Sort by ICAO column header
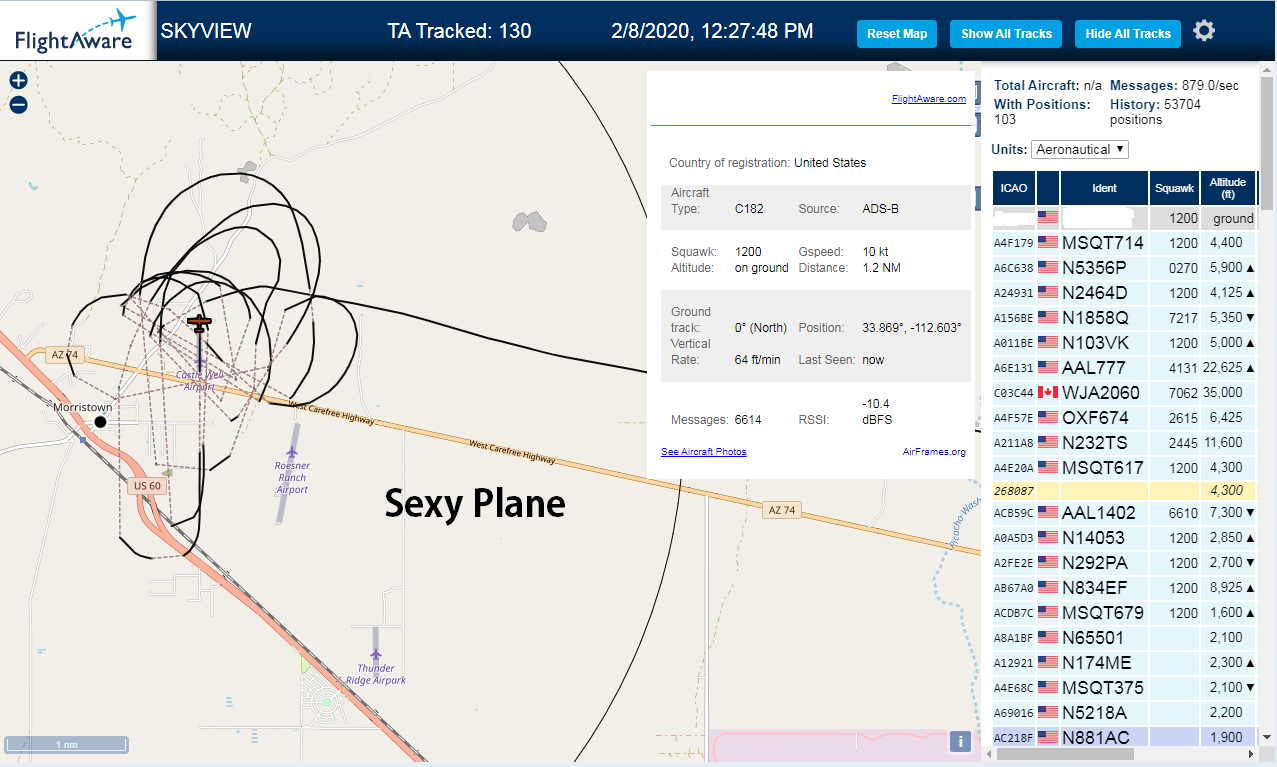Viewport: 1277px width, 767px height. click(1014, 188)
